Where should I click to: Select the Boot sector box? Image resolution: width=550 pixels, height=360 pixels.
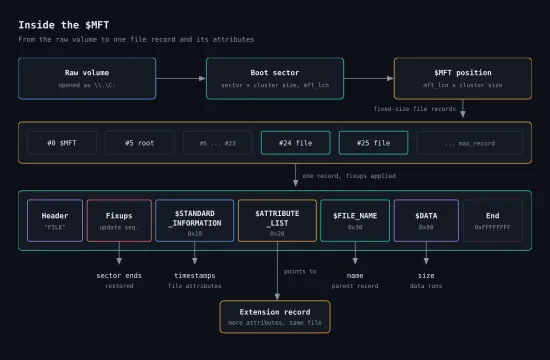coord(275,79)
